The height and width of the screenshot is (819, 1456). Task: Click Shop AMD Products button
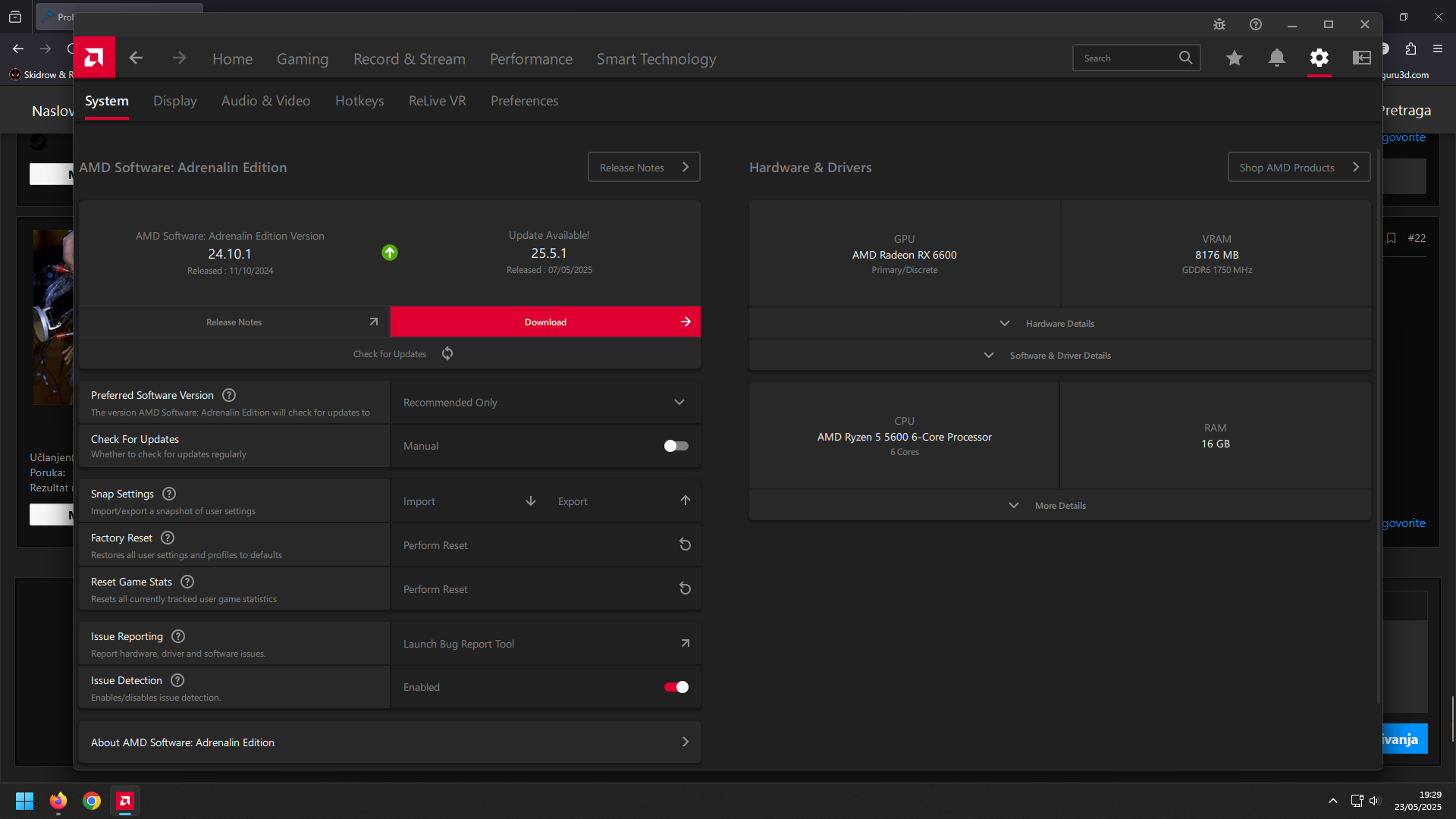tap(1299, 167)
